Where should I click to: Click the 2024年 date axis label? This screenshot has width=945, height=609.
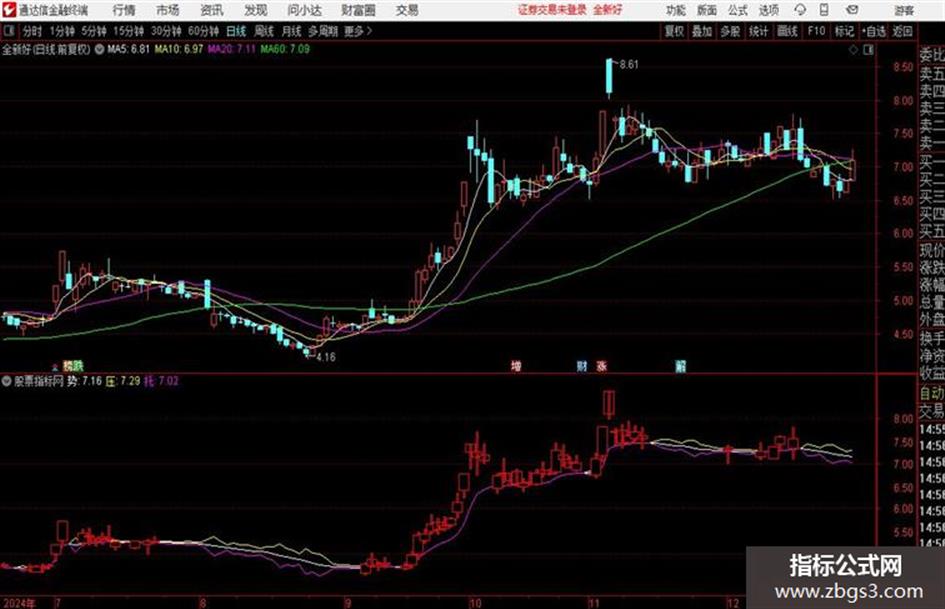click(19, 603)
